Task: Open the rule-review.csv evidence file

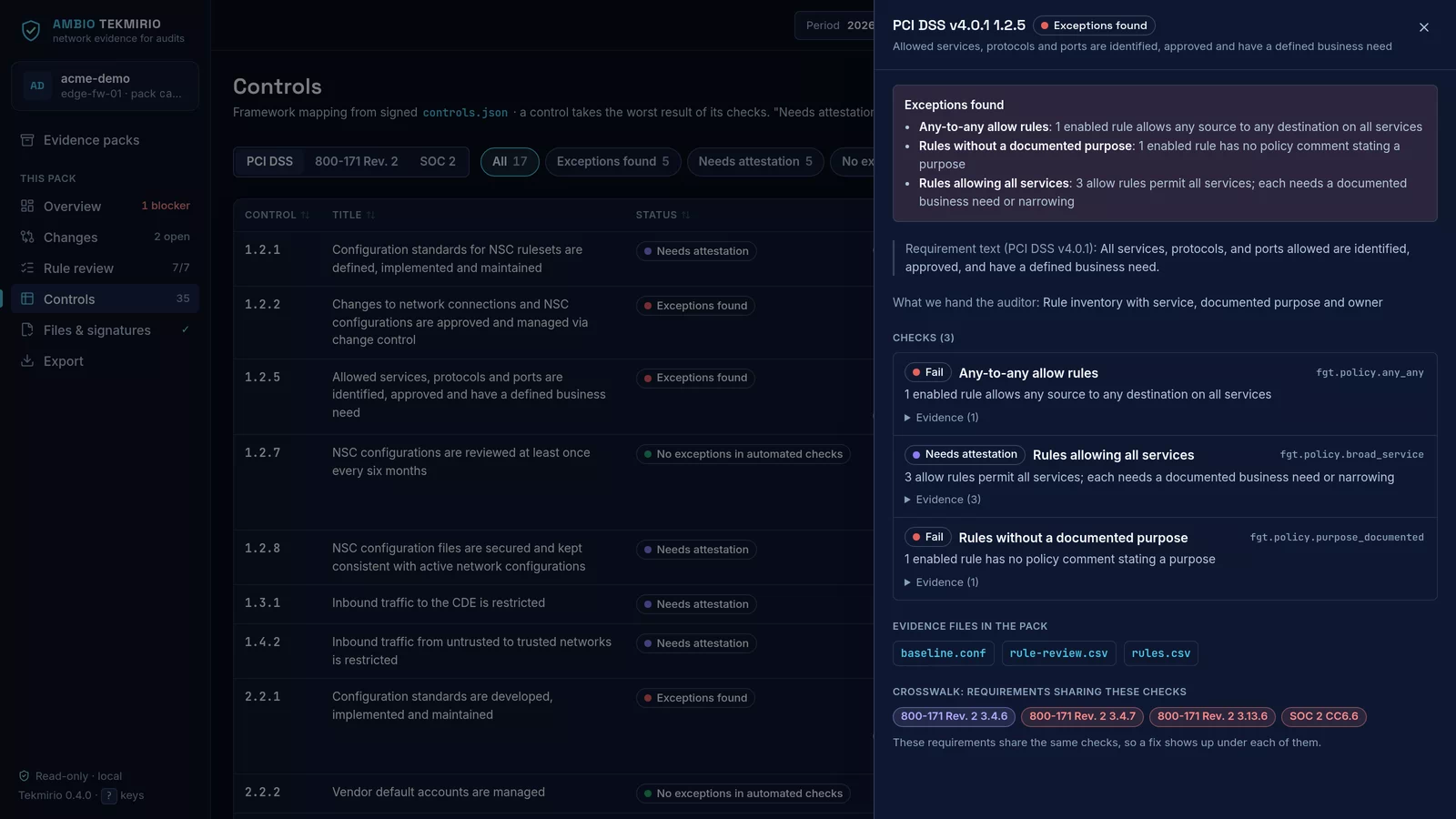Action: (1058, 653)
